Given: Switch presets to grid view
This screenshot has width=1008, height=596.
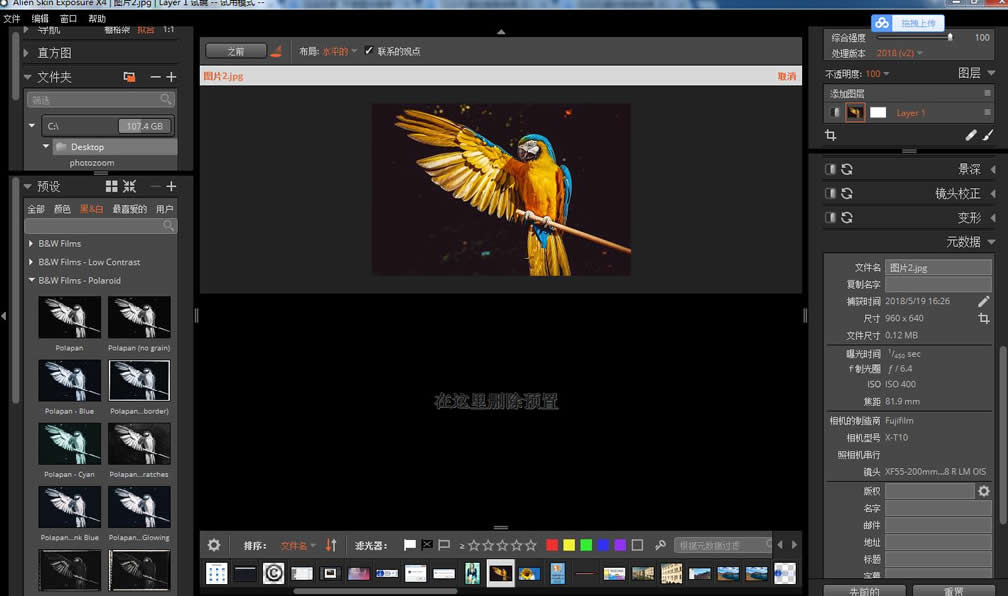Looking at the screenshot, I should [x=112, y=187].
